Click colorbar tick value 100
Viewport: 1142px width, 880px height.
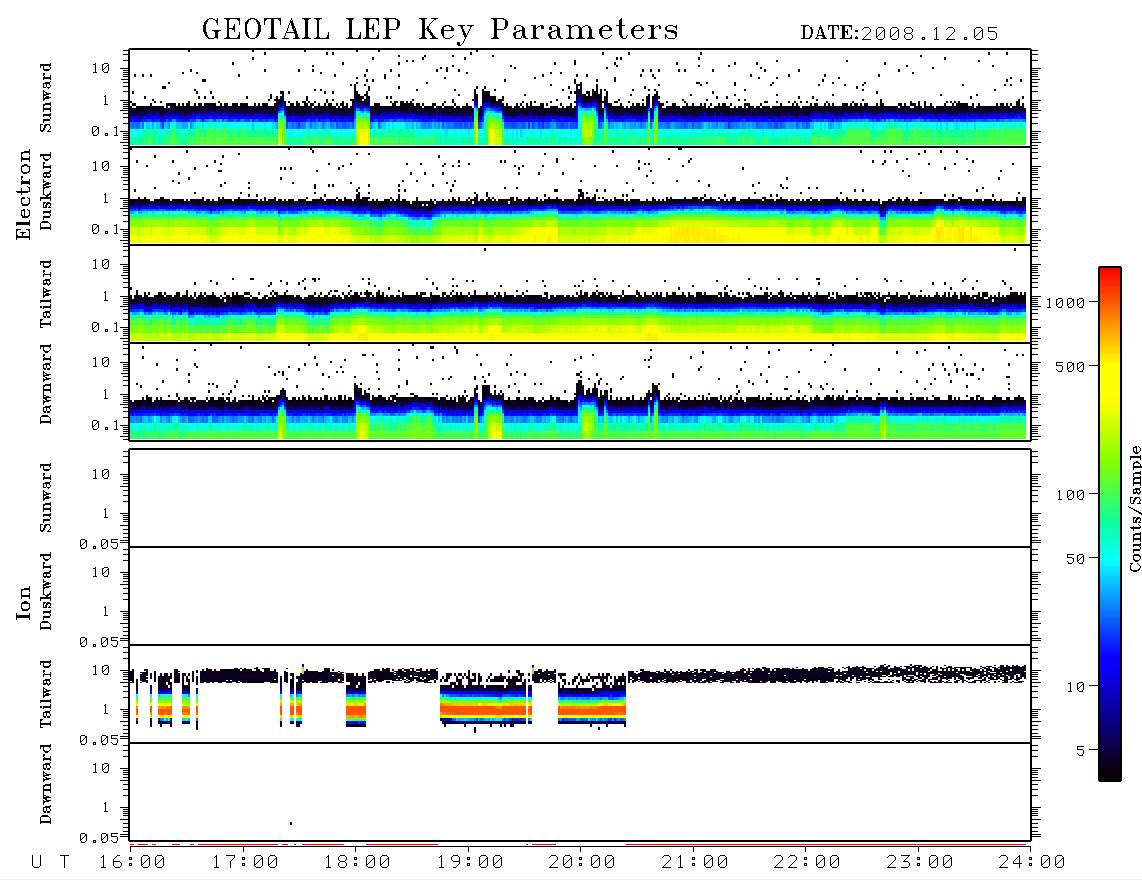(x=1070, y=495)
